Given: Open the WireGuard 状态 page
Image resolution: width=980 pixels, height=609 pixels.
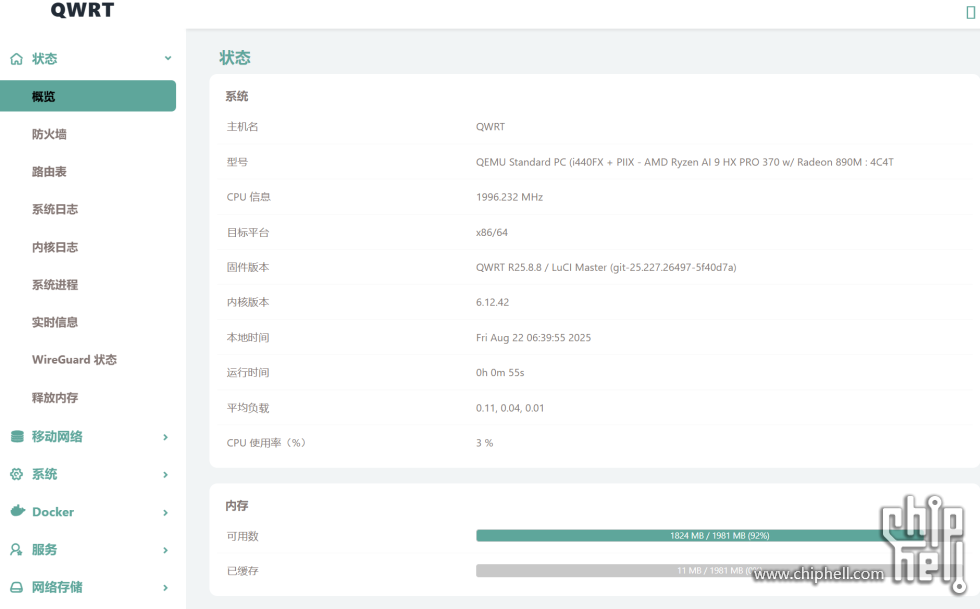Looking at the screenshot, I should tap(74, 360).
